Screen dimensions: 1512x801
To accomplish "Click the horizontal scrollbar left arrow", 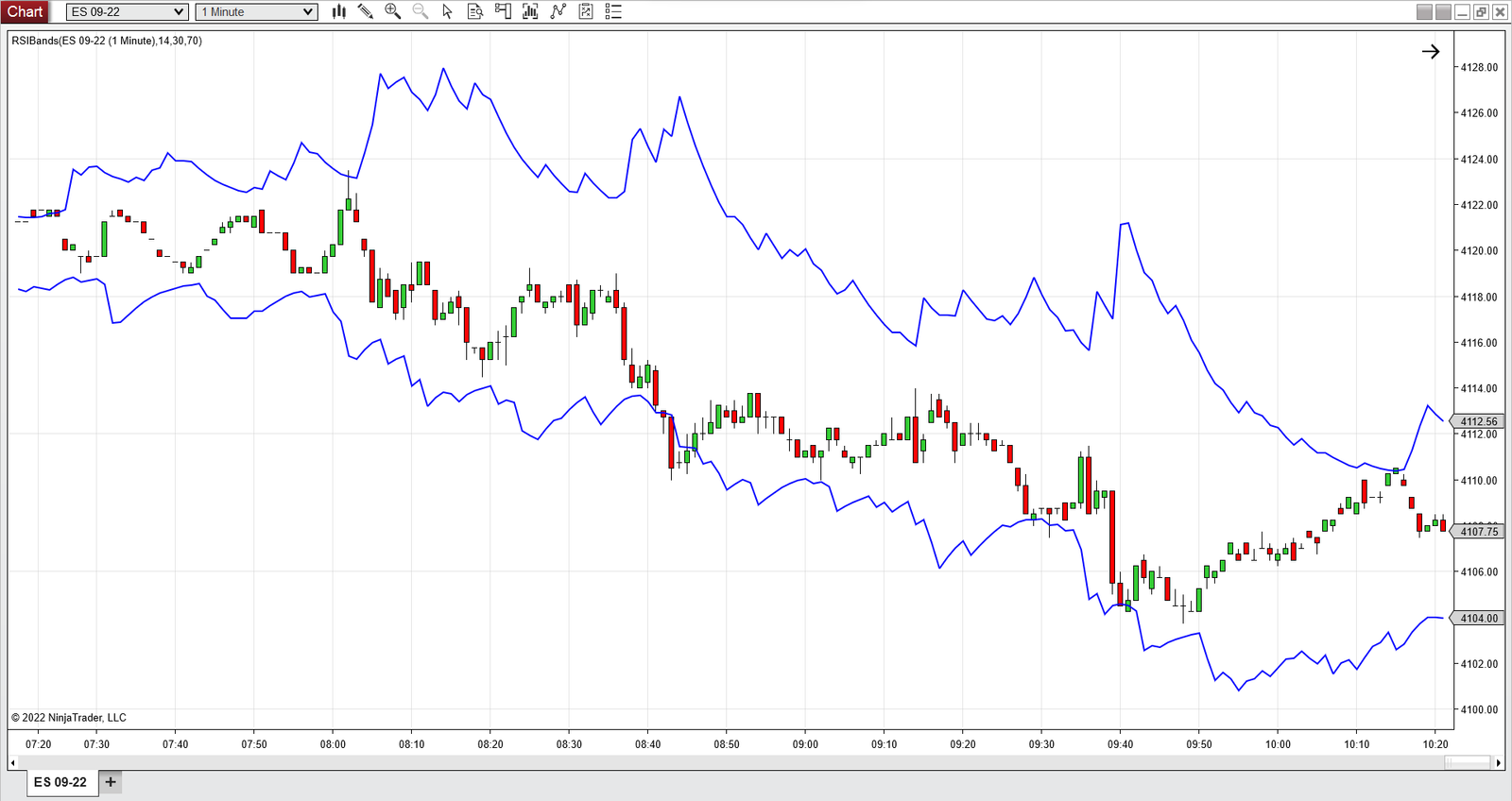I will (x=12, y=762).
